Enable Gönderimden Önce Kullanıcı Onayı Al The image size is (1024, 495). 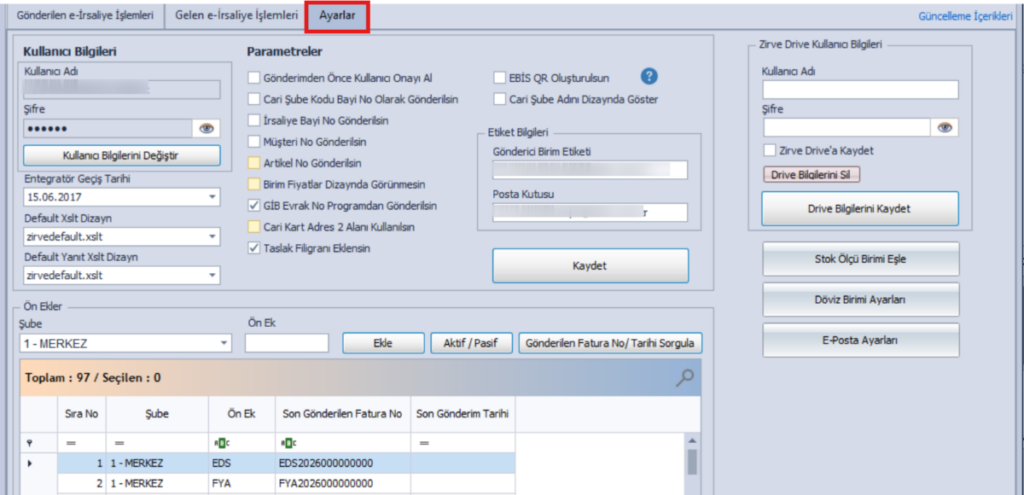pos(253,78)
